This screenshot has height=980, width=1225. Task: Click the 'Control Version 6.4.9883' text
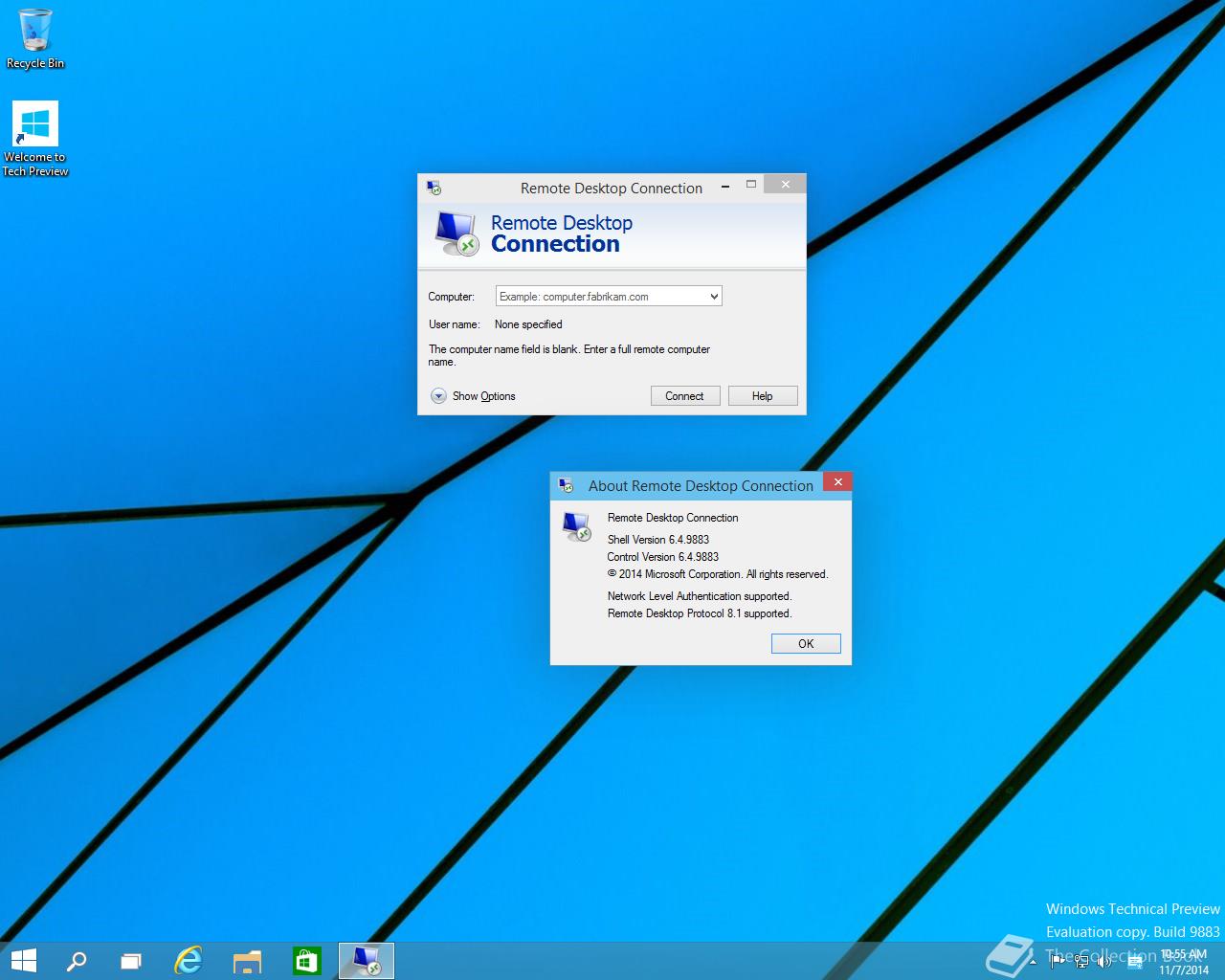coord(663,557)
